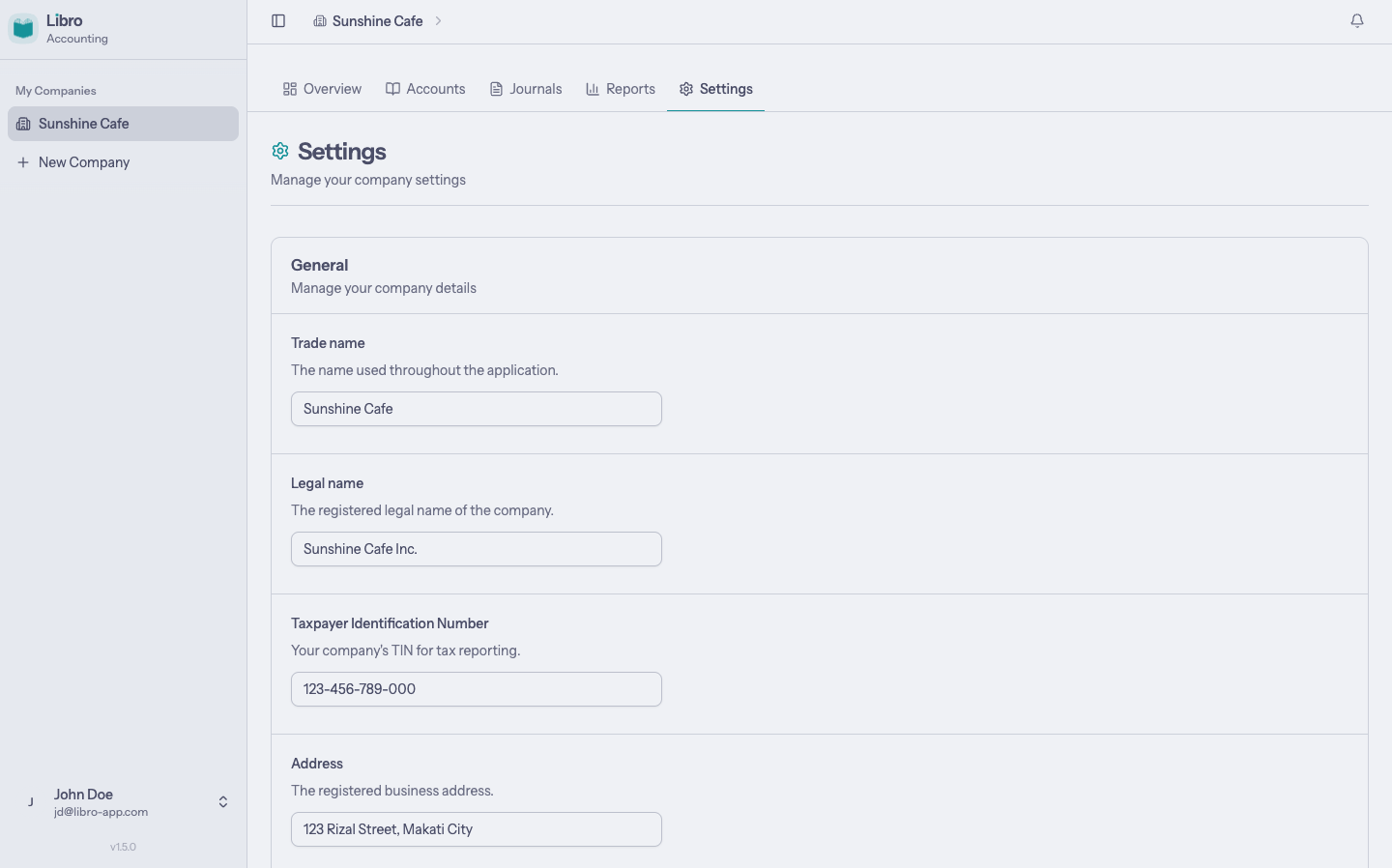Viewport: 1392px width, 868px height.
Task: Click the Taxpayer Identification Number field
Action: pyautogui.click(x=477, y=689)
